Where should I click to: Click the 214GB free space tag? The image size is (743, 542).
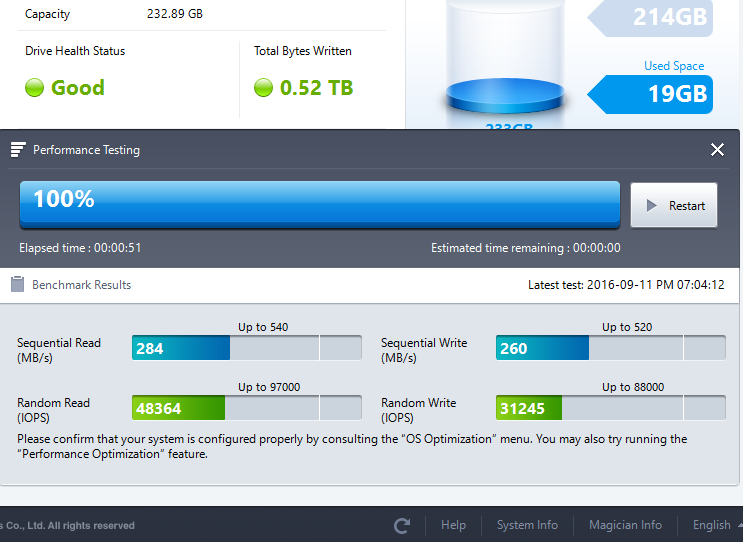(x=650, y=18)
